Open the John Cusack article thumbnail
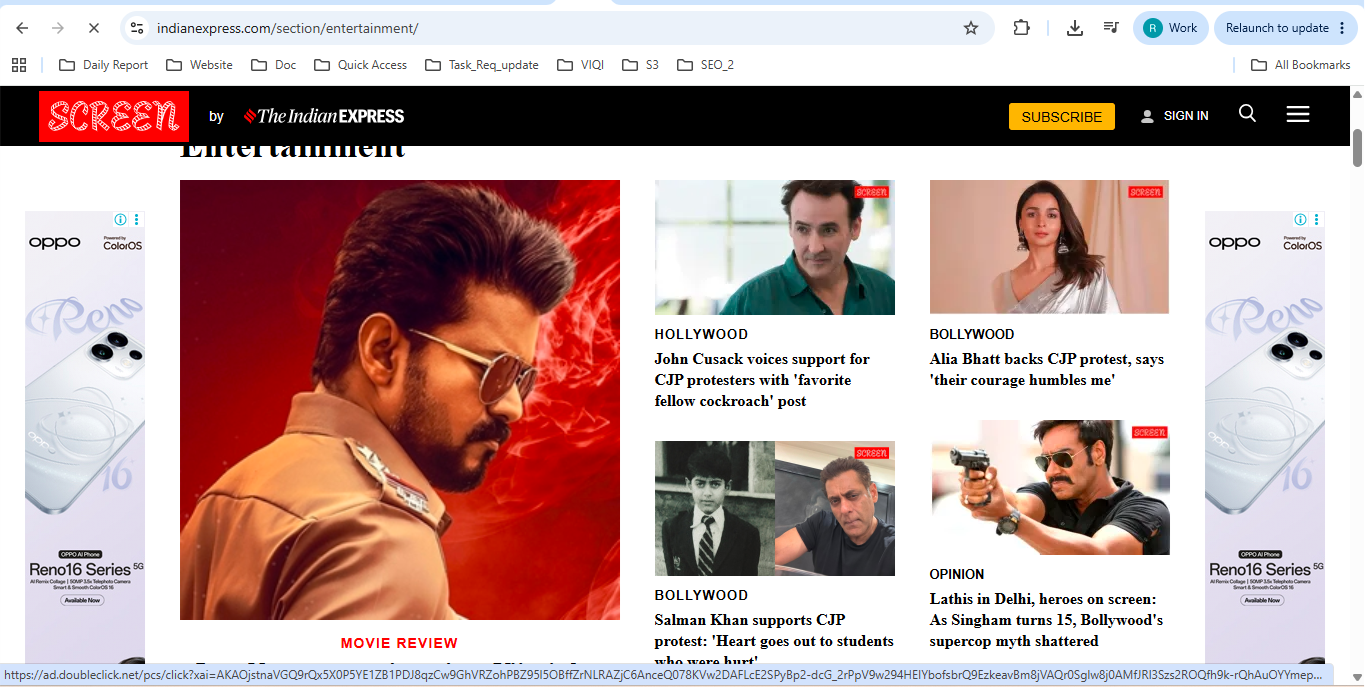 [775, 247]
